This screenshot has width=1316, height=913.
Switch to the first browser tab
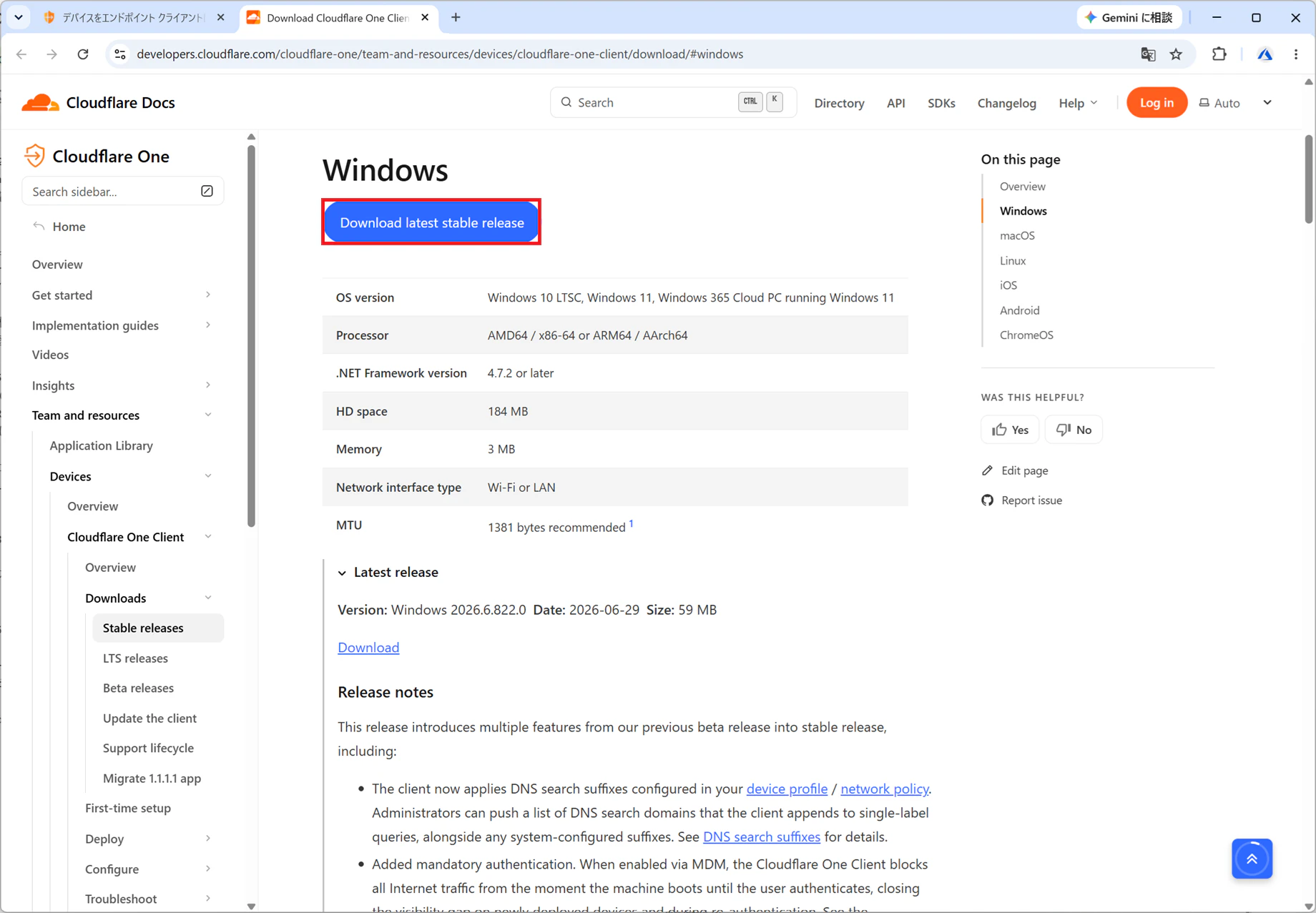(x=134, y=18)
